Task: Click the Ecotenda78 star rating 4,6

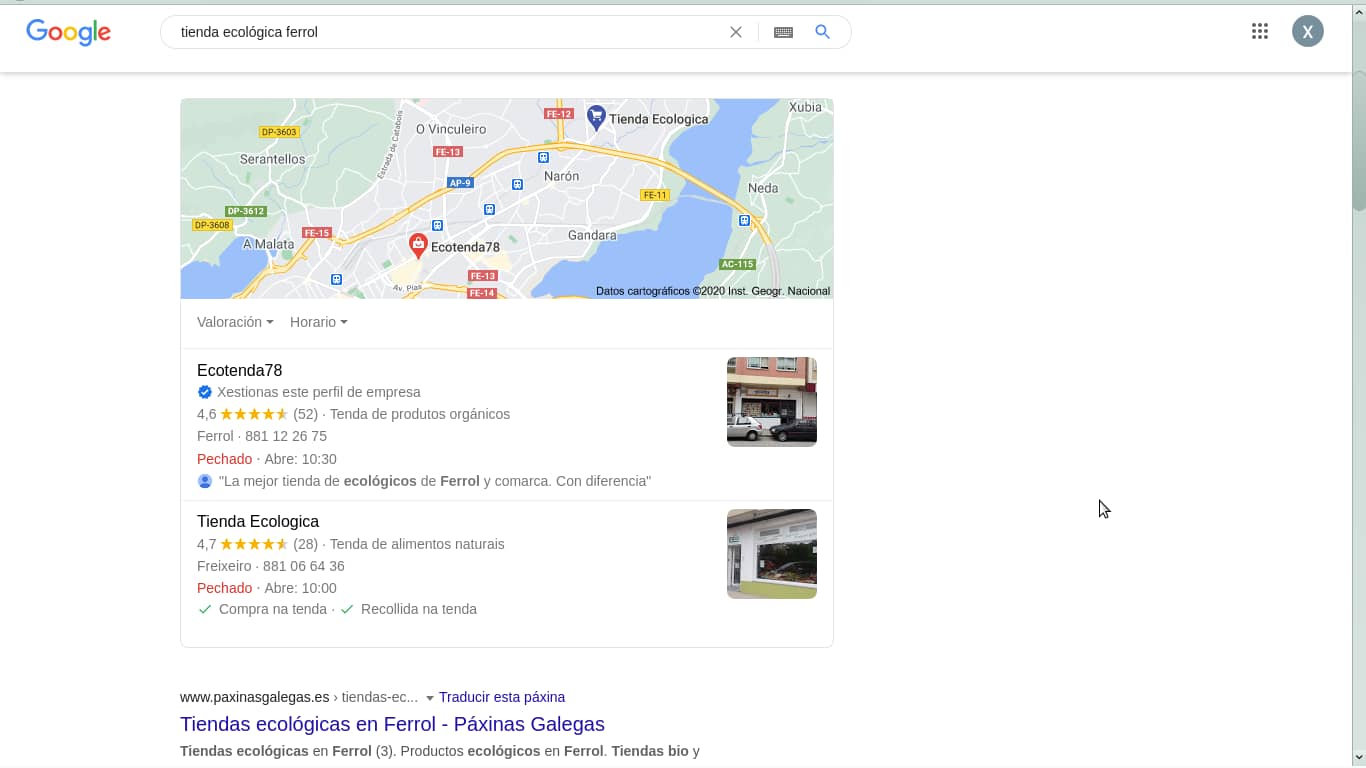Action: [243, 414]
